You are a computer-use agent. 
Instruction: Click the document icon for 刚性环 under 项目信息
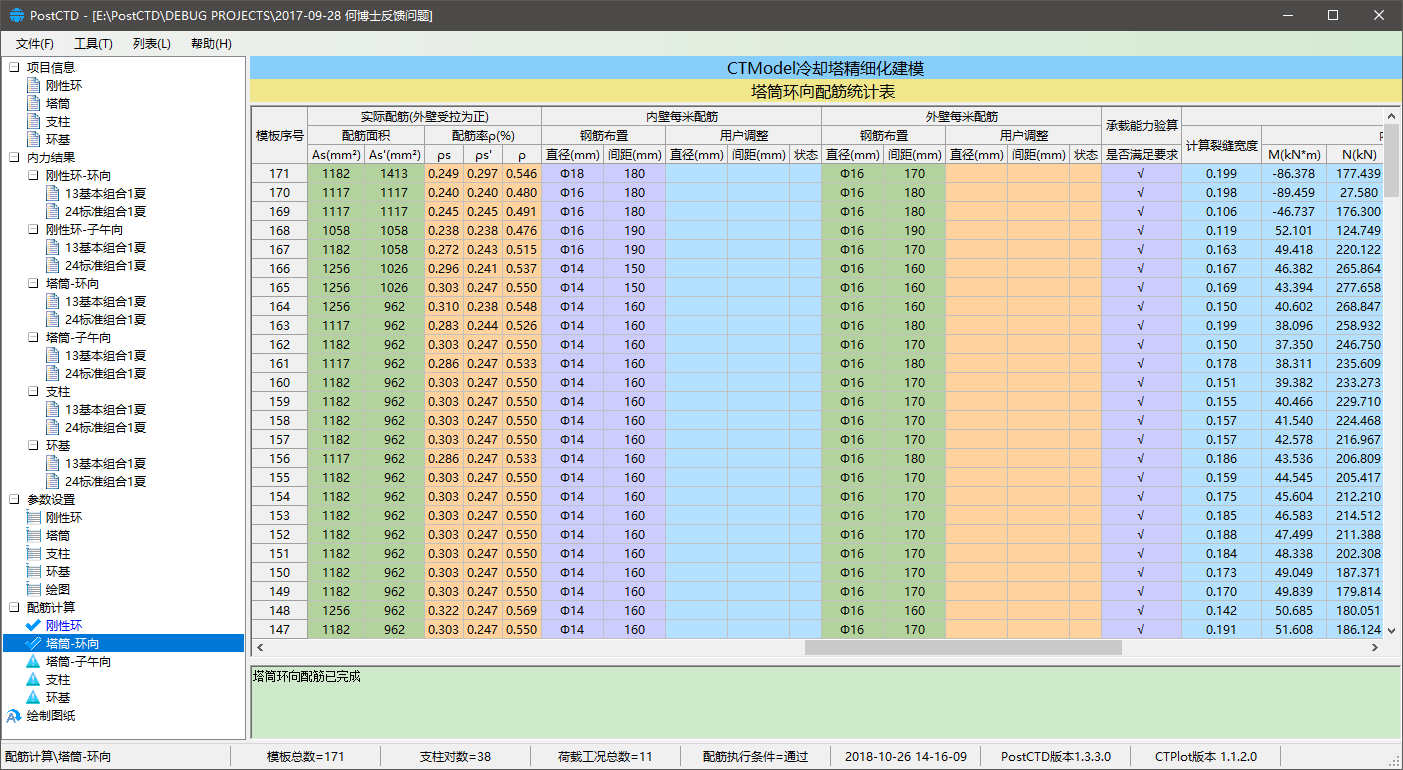tap(34, 86)
